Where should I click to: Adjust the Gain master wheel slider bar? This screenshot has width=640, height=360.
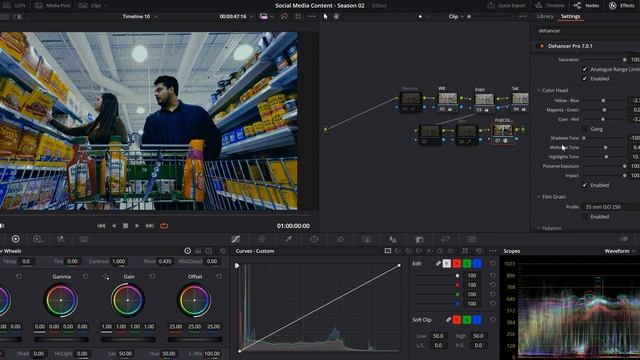click(128, 340)
